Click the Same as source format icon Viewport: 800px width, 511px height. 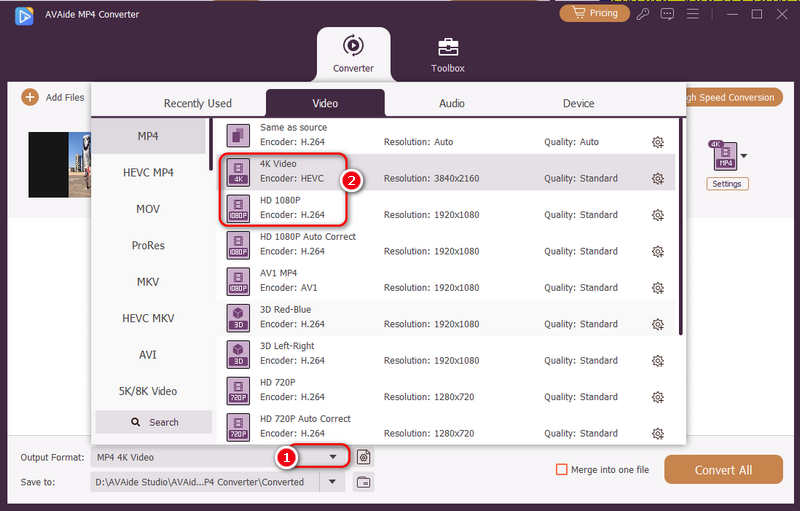pyautogui.click(x=238, y=135)
